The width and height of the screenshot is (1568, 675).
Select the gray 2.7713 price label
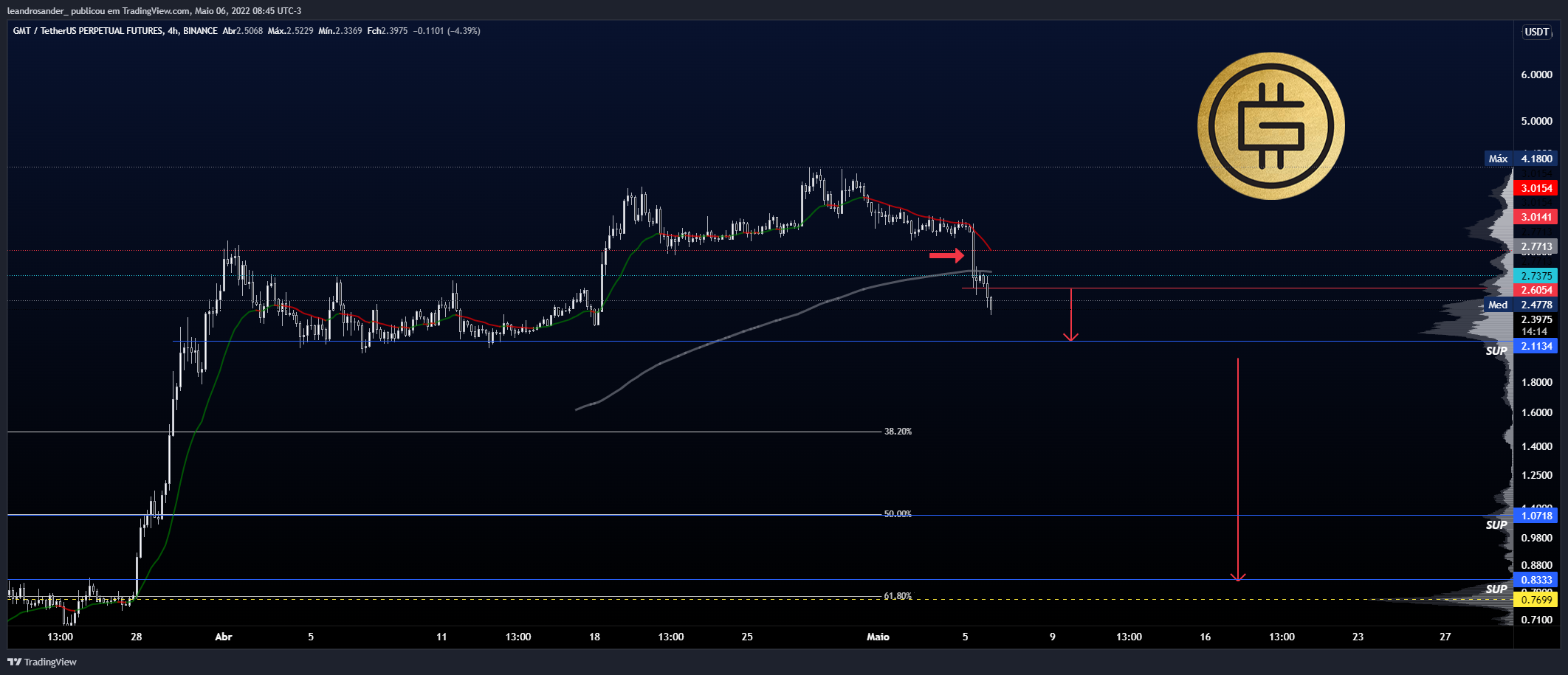[1536, 246]
